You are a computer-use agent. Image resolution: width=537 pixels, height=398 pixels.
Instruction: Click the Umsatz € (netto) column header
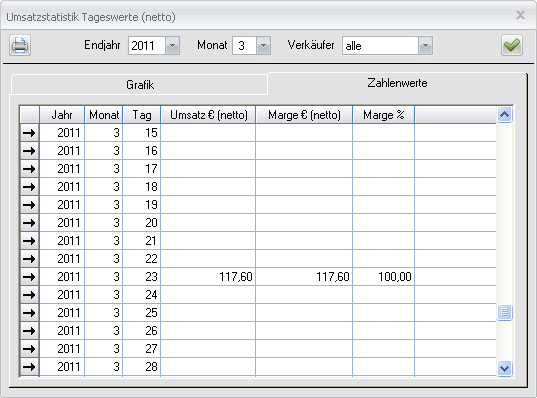208,115
